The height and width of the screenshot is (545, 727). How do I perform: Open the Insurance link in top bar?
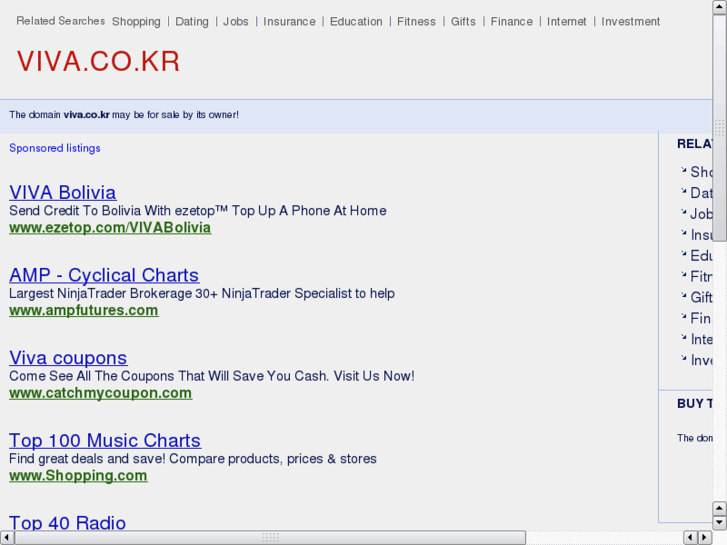289,22
